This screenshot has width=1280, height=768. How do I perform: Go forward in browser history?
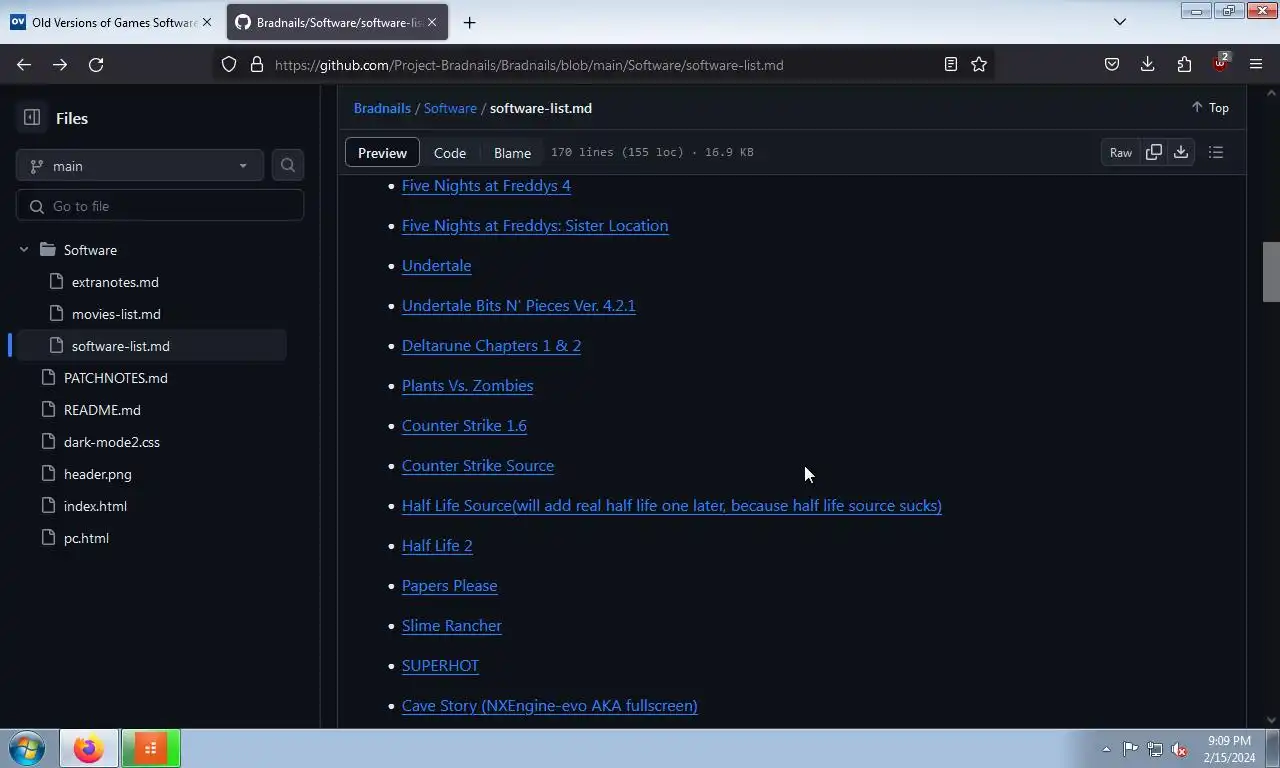pyautogui.click(x=60, y=64)
